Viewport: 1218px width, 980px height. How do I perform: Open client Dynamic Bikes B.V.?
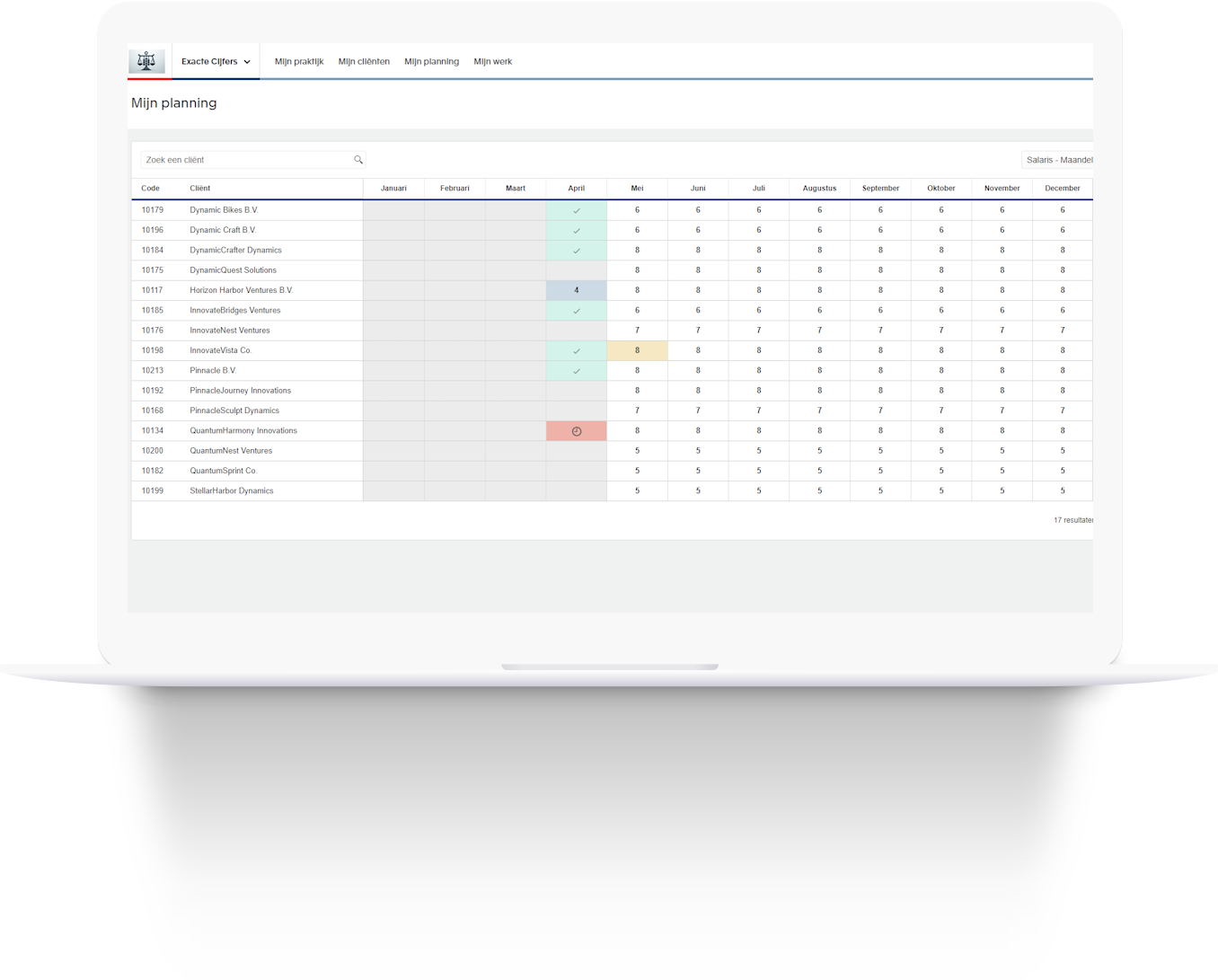click(x=224, y=210)
